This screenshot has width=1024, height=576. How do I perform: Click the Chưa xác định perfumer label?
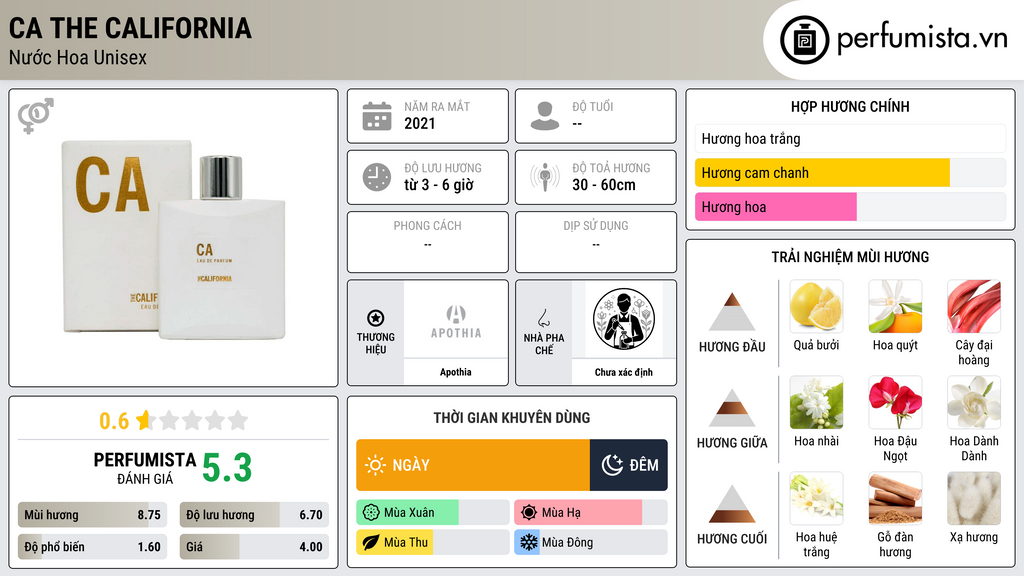pos(624,372)
